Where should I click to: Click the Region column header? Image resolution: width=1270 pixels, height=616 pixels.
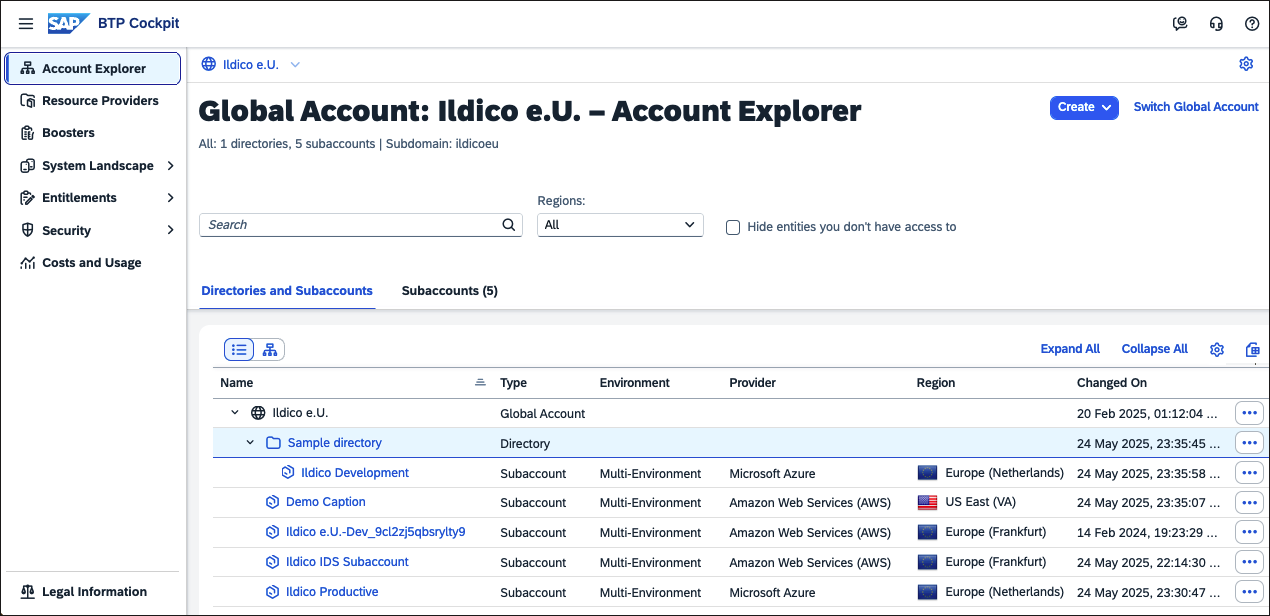[x=936, y=383]
